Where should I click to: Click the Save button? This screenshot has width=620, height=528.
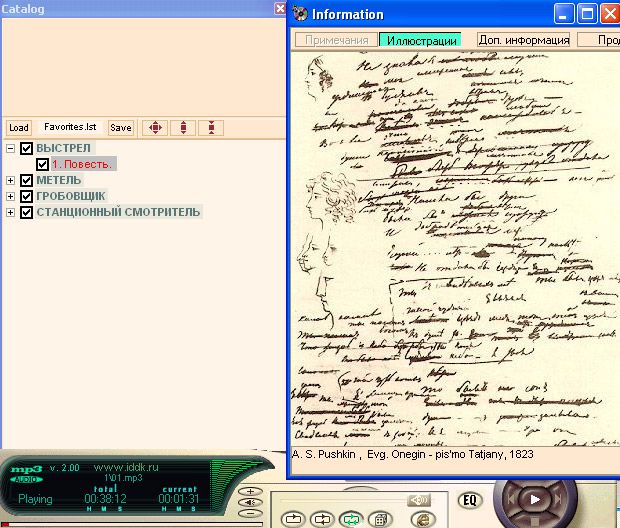(x=120, y=128)
